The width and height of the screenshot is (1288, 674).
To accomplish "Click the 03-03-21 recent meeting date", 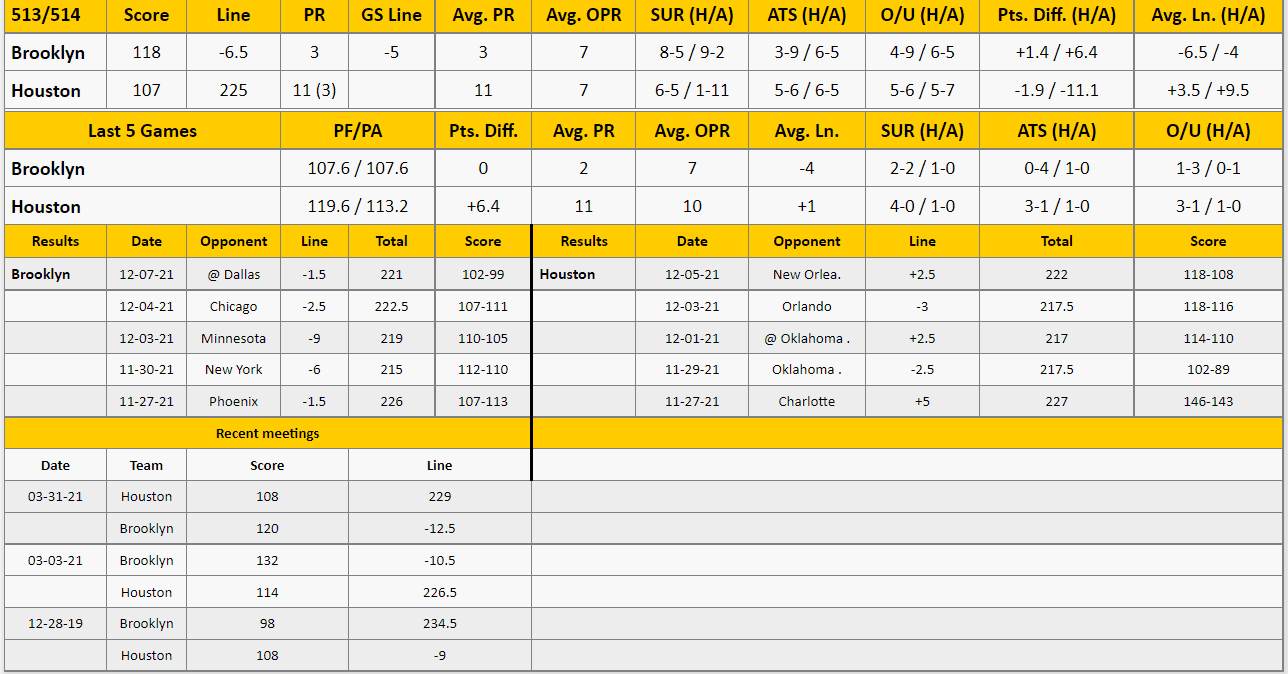I will tap(55, 560).
